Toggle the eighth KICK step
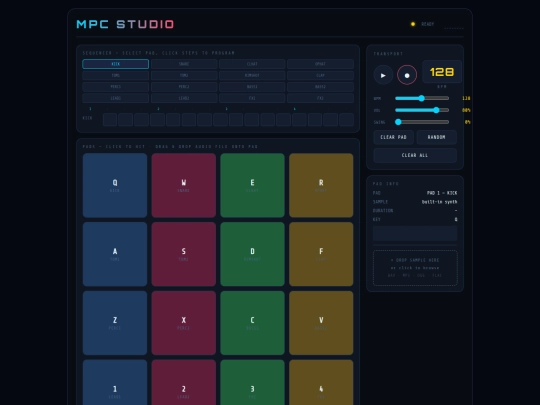The image size is (540, 405). click(x=220, y=120)
